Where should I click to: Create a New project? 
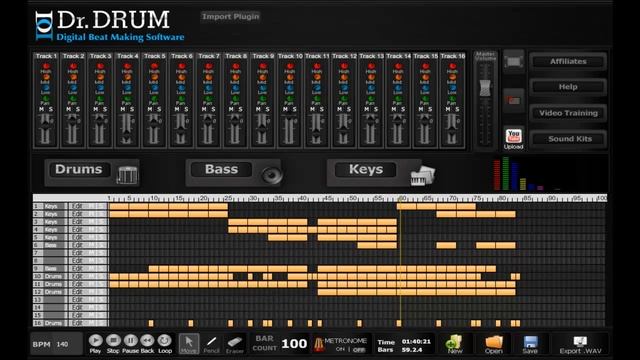pyautogui.click(x=454, y=344)
